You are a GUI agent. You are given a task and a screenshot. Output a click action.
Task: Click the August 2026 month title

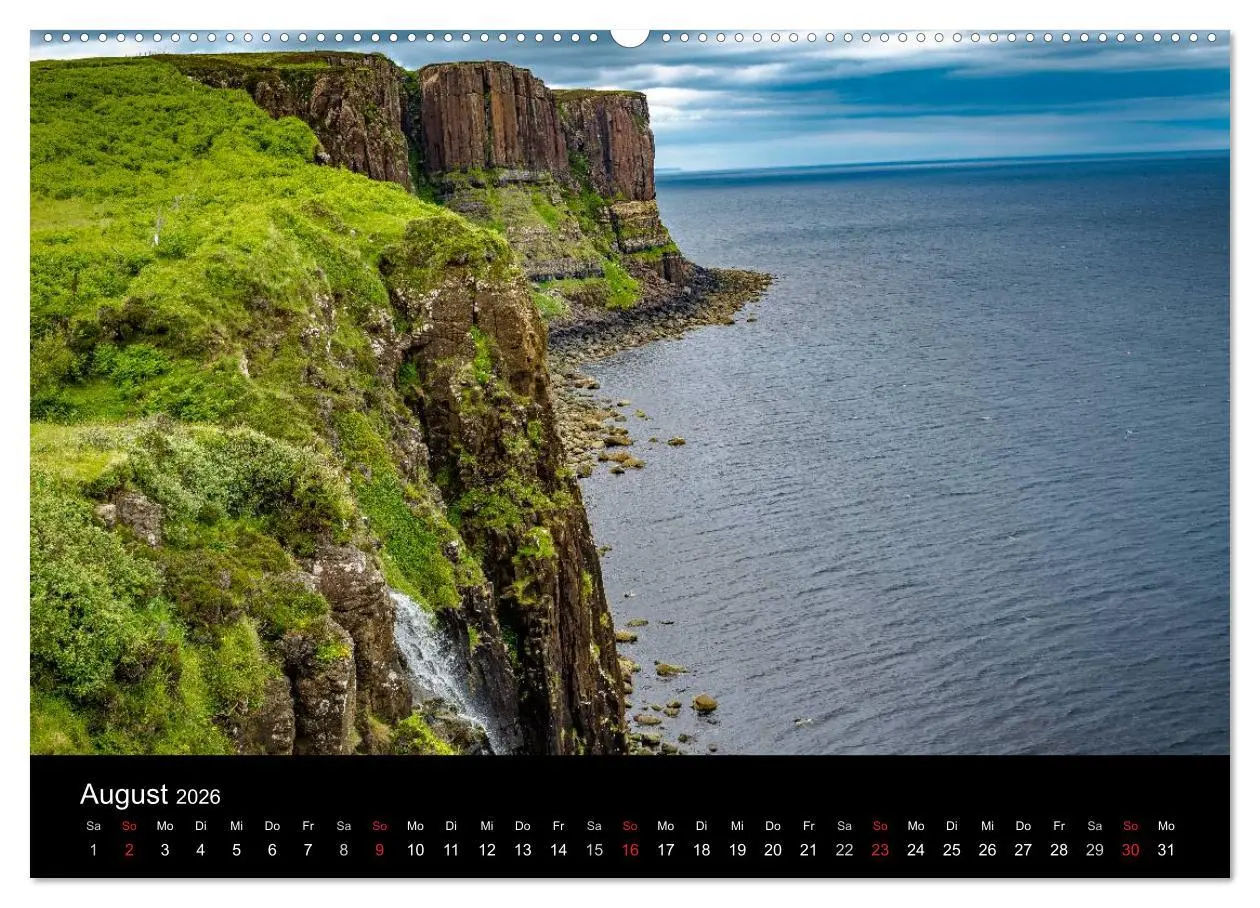pyautogui.click(x=150, y=795)
